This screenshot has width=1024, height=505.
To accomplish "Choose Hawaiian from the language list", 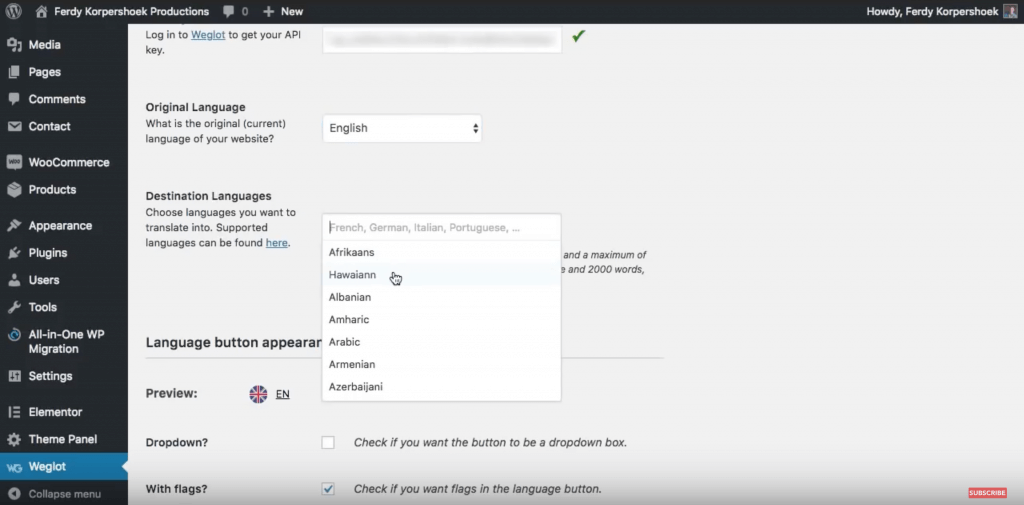I will point(352,275).
